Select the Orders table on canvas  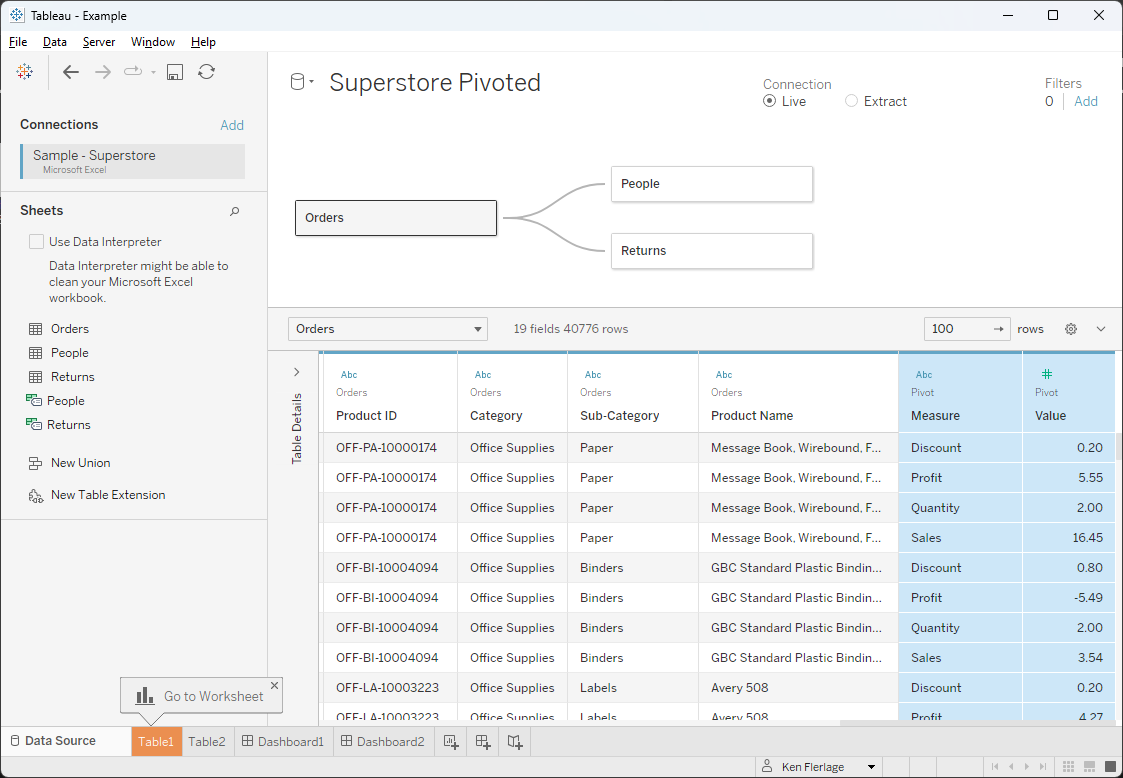(x=396, y=218)
